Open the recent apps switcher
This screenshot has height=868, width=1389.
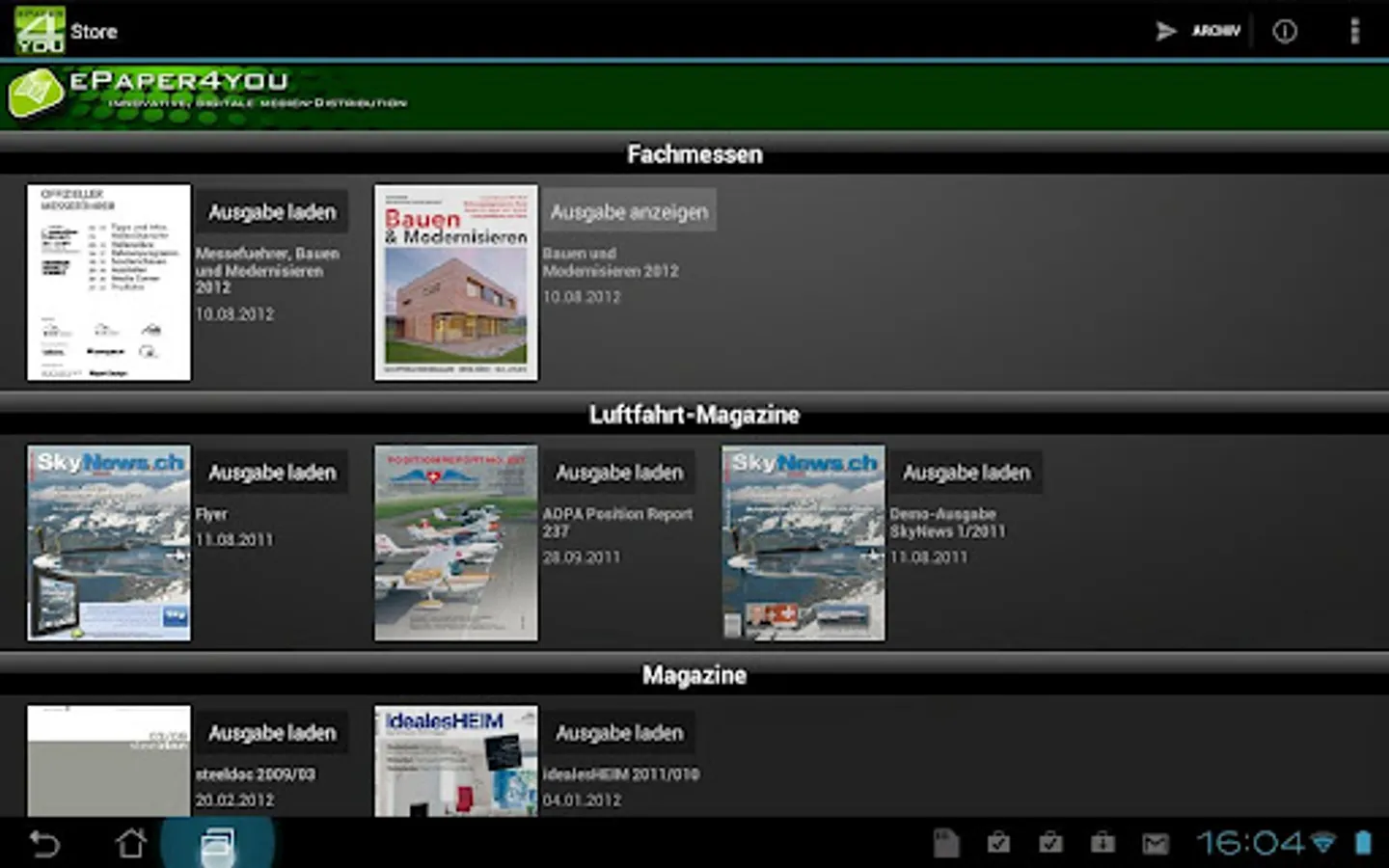click(x=217, y=844)
